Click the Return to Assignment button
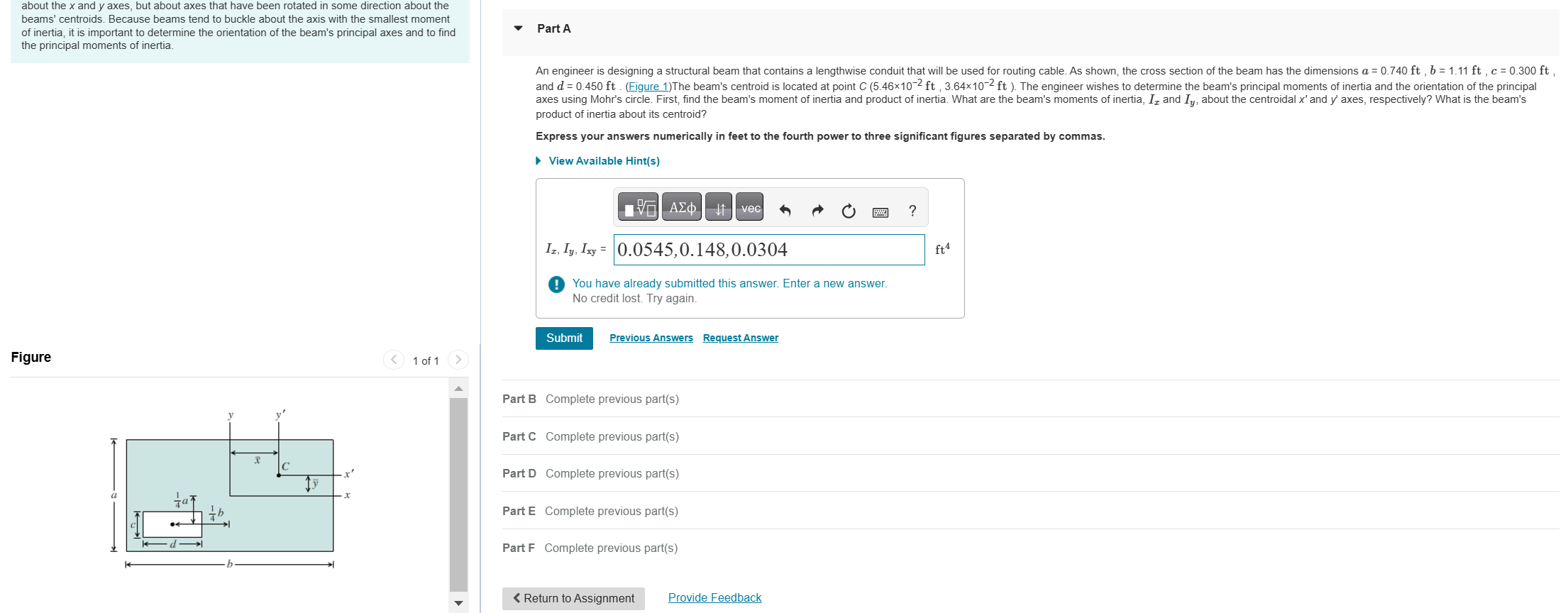 coord(573,598)
